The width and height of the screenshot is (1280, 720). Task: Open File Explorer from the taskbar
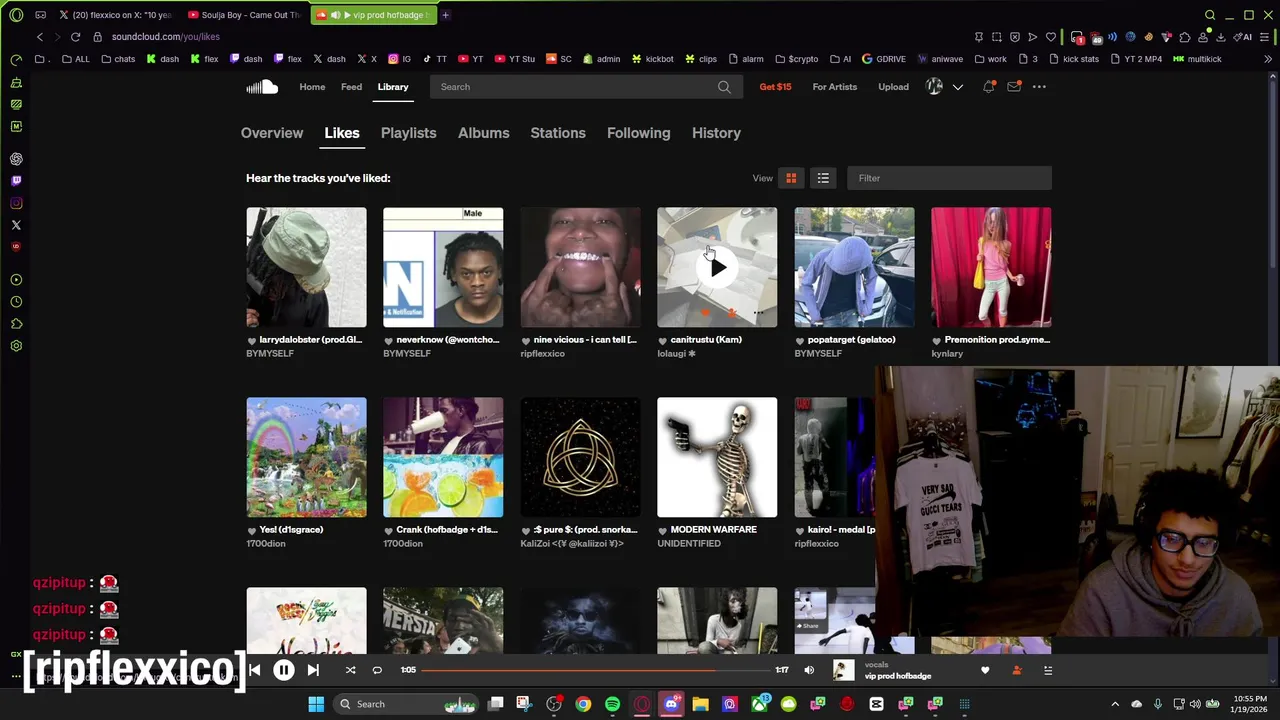click(x=700, y=704)
